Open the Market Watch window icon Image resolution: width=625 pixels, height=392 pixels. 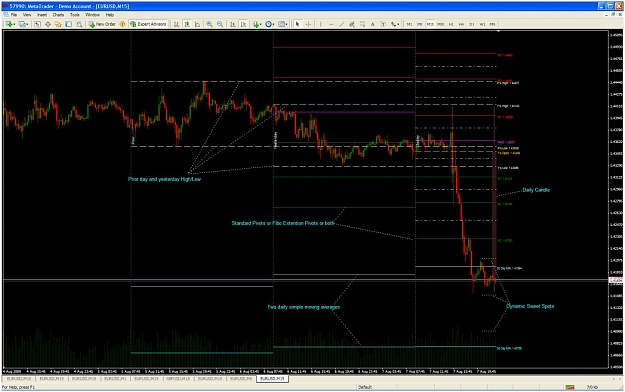click(37, 24)
